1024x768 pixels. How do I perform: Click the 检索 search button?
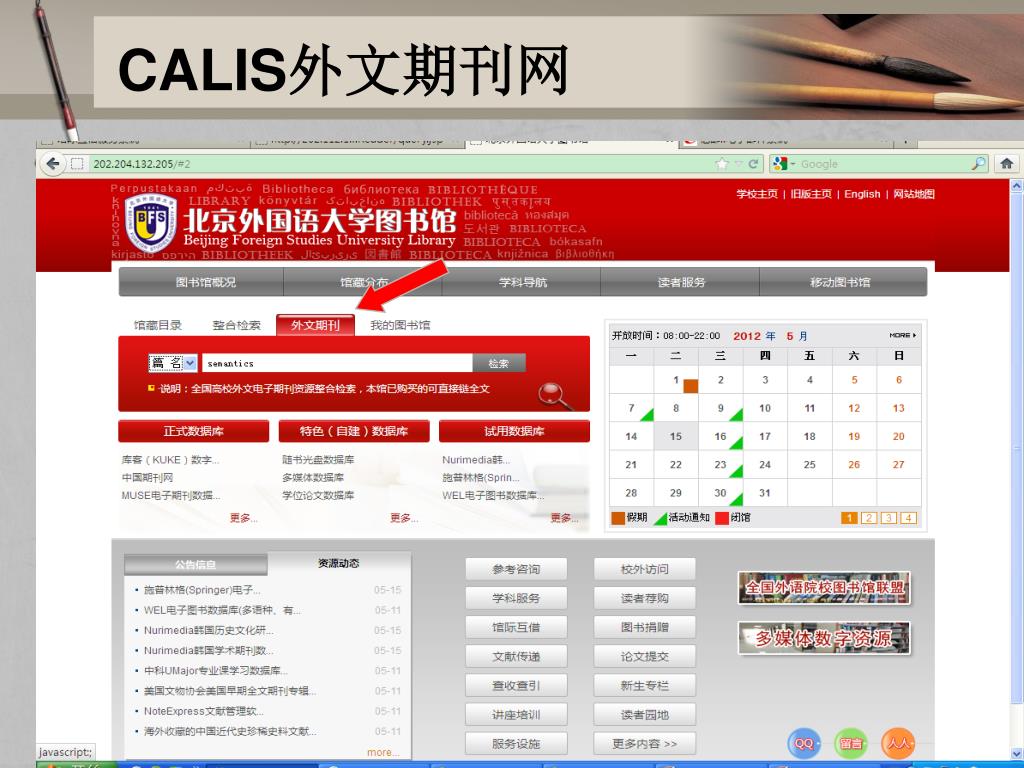499,363
